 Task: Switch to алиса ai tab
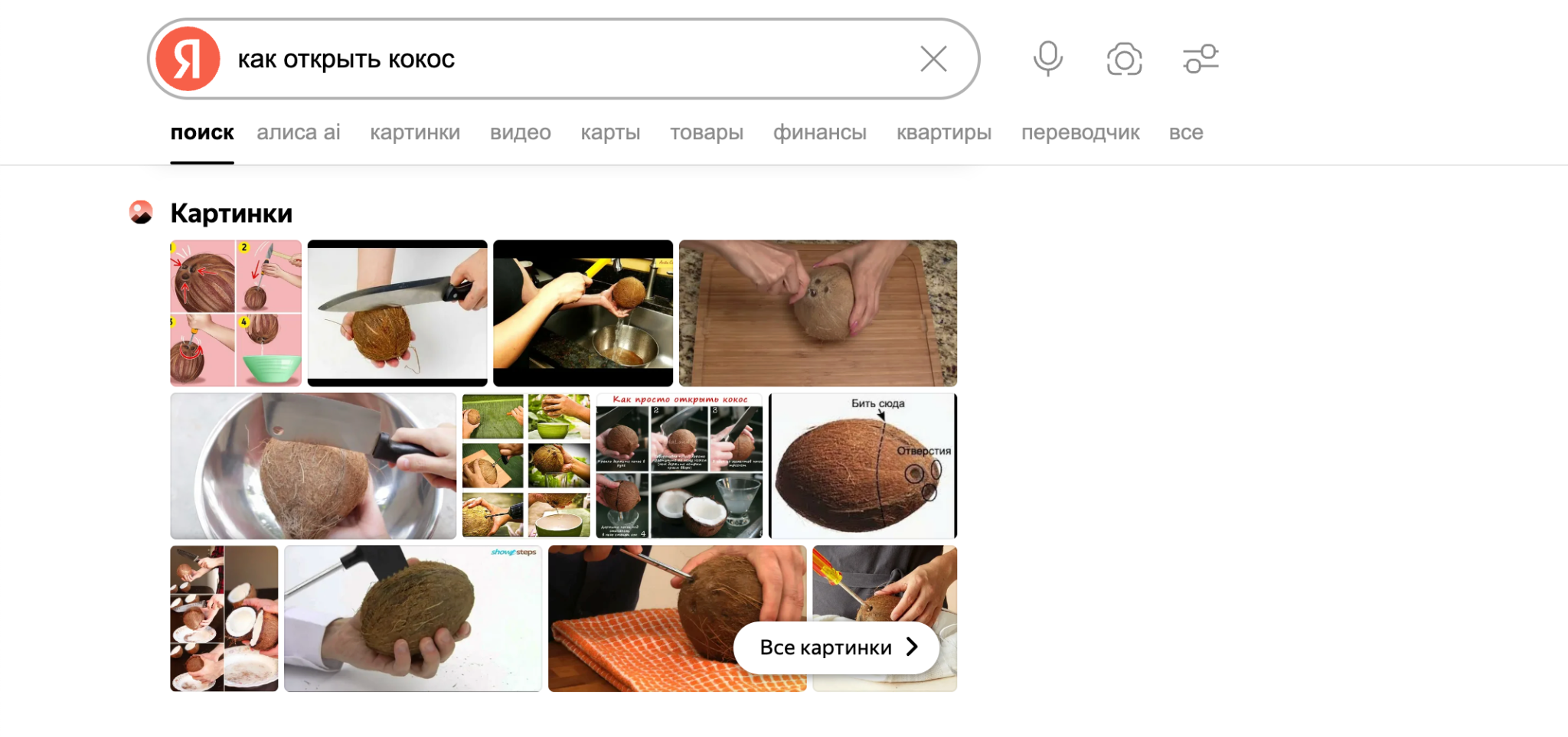(299, 132)
